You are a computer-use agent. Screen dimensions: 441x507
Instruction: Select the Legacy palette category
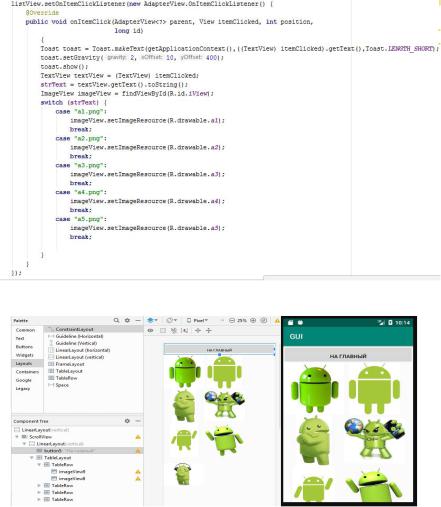click(x=23, y=388)
